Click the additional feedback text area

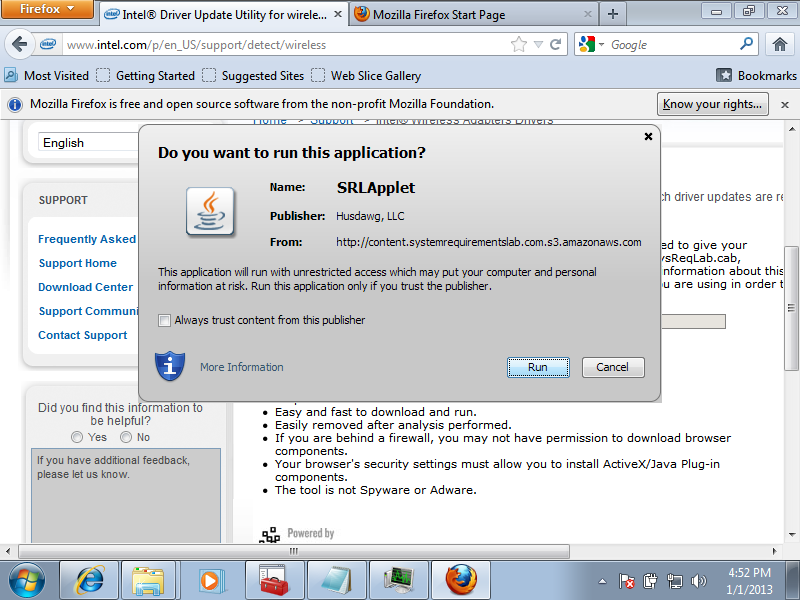pos(126,495)
